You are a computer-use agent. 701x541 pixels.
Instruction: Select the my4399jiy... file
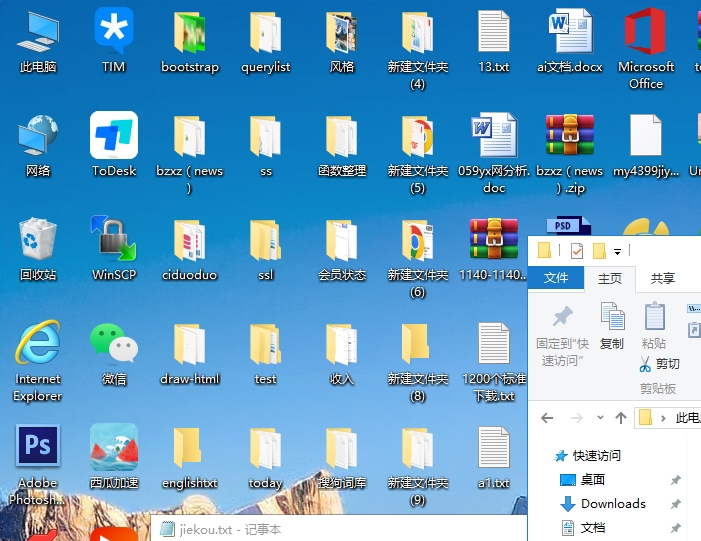[646, 146]
